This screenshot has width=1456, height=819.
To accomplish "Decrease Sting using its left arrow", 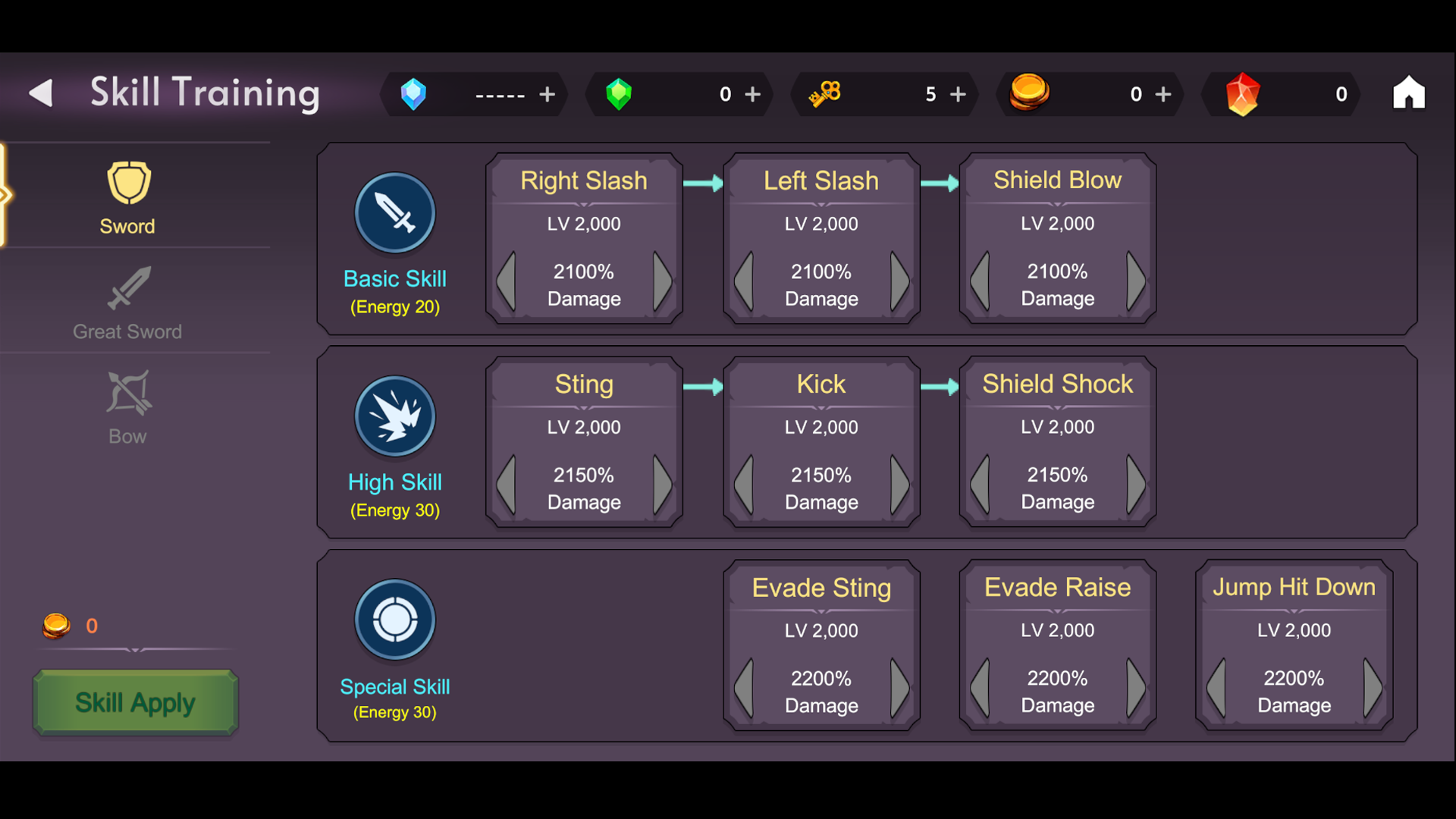I will [x=507, y=485].
